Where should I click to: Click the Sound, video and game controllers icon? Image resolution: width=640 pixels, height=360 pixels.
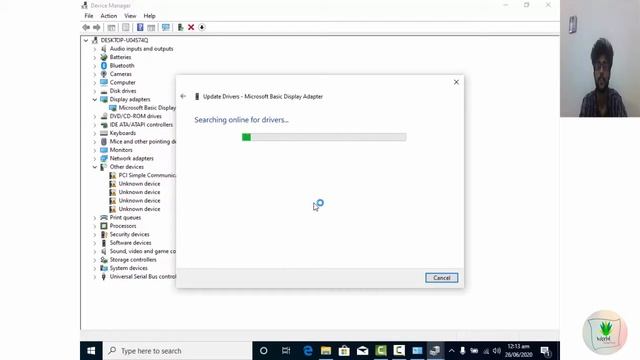pos(104,251)
